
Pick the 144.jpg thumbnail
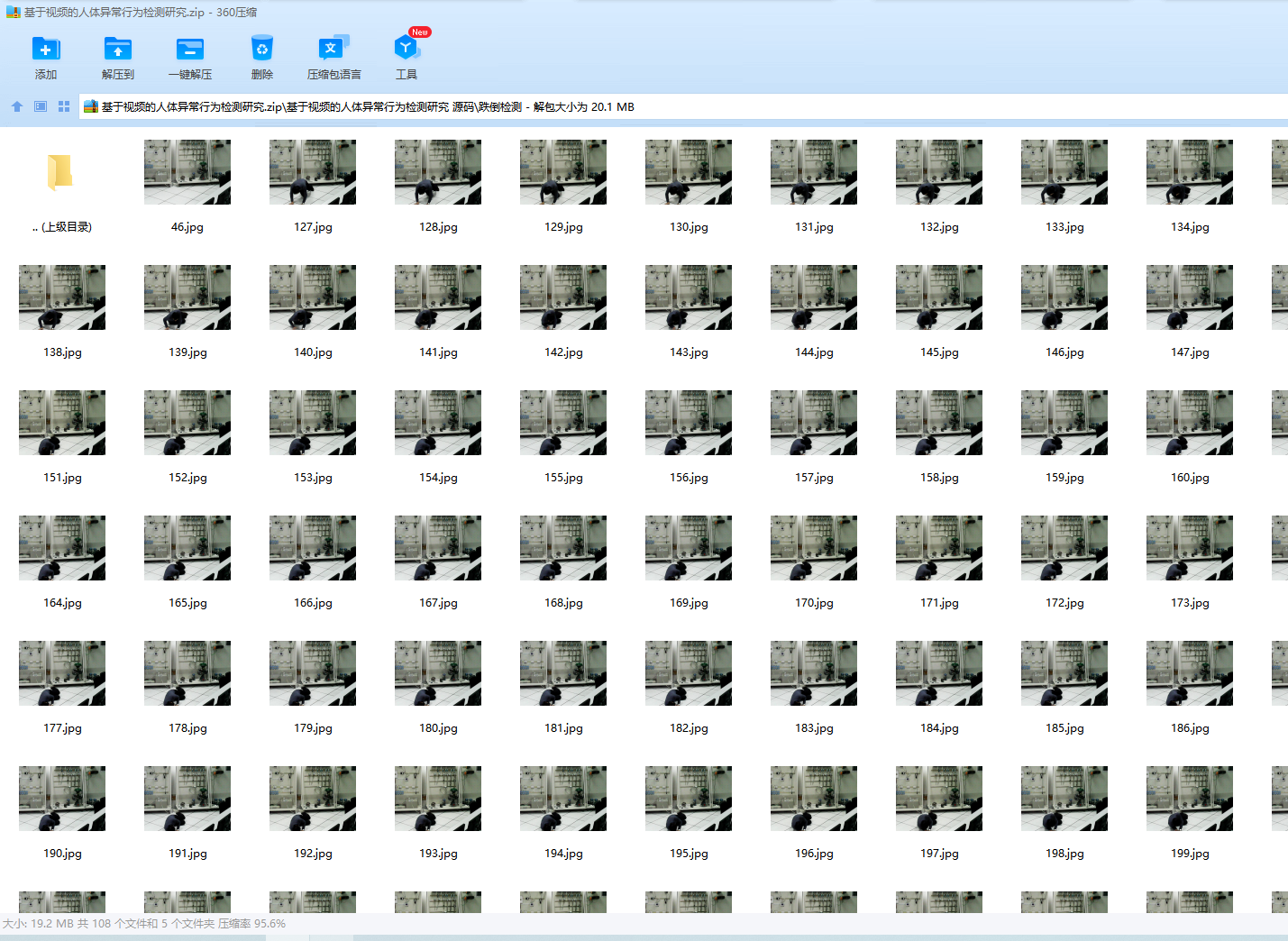(814, 297)
